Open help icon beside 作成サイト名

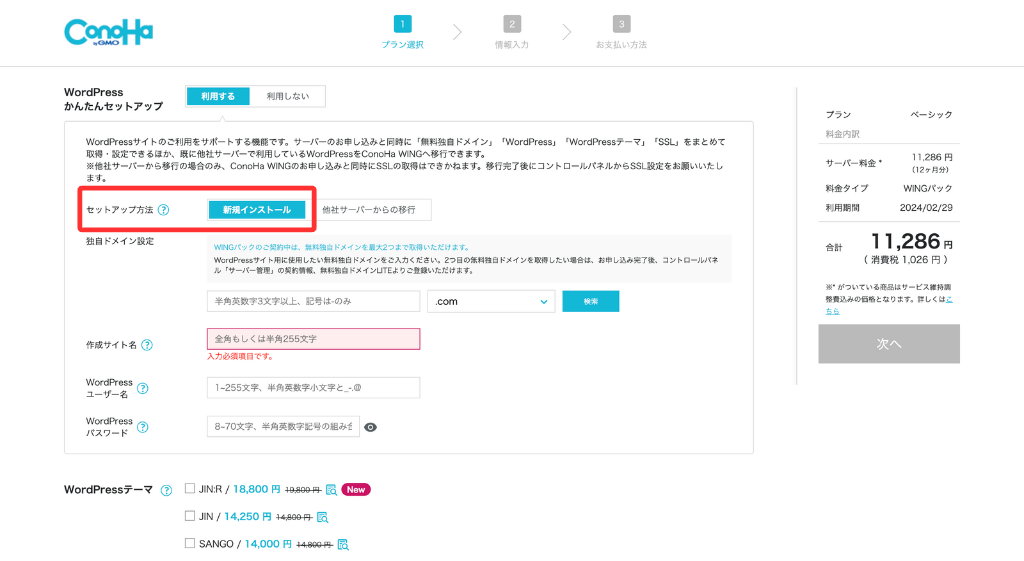147,345
